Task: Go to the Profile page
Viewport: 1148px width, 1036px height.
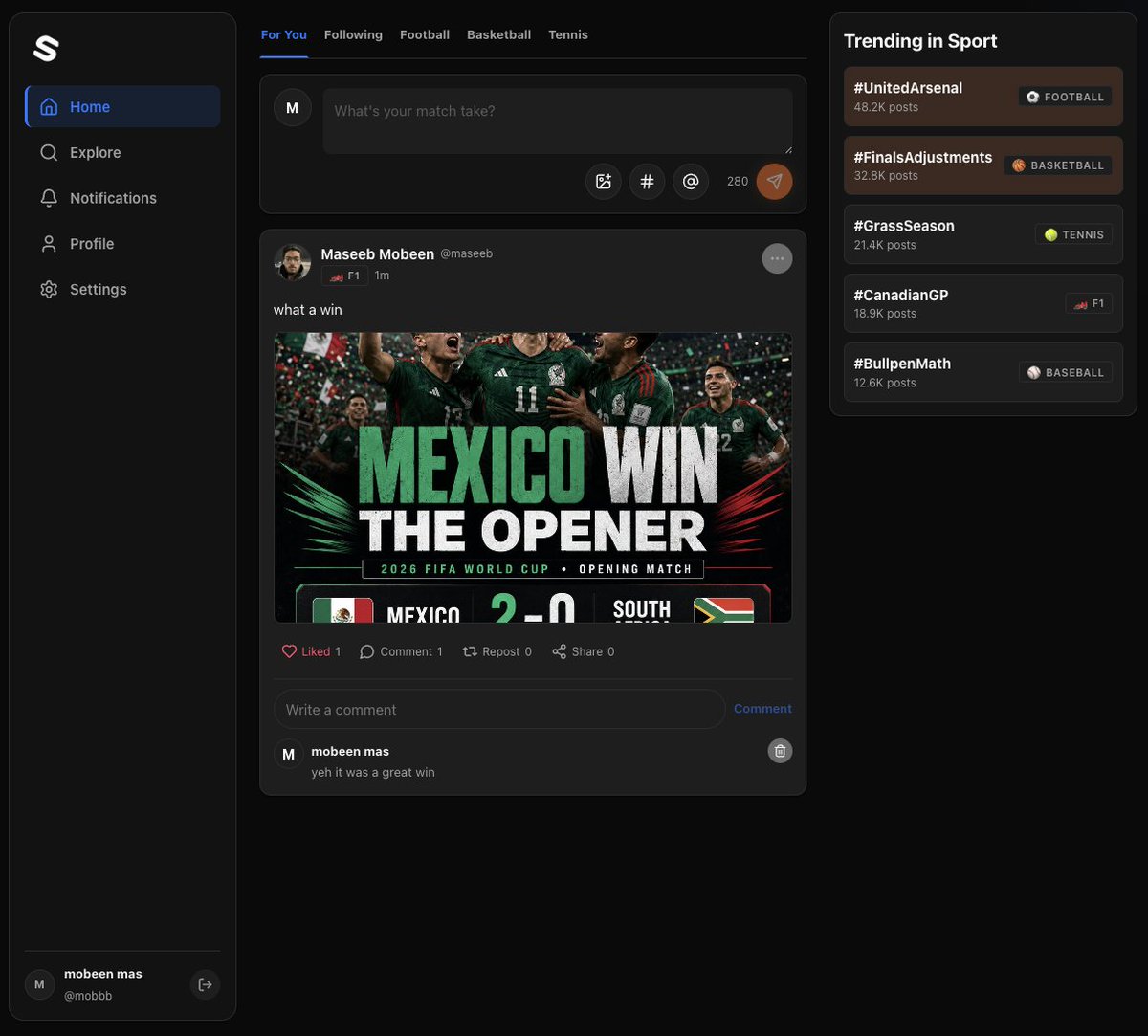Action: tap(122, 244)
